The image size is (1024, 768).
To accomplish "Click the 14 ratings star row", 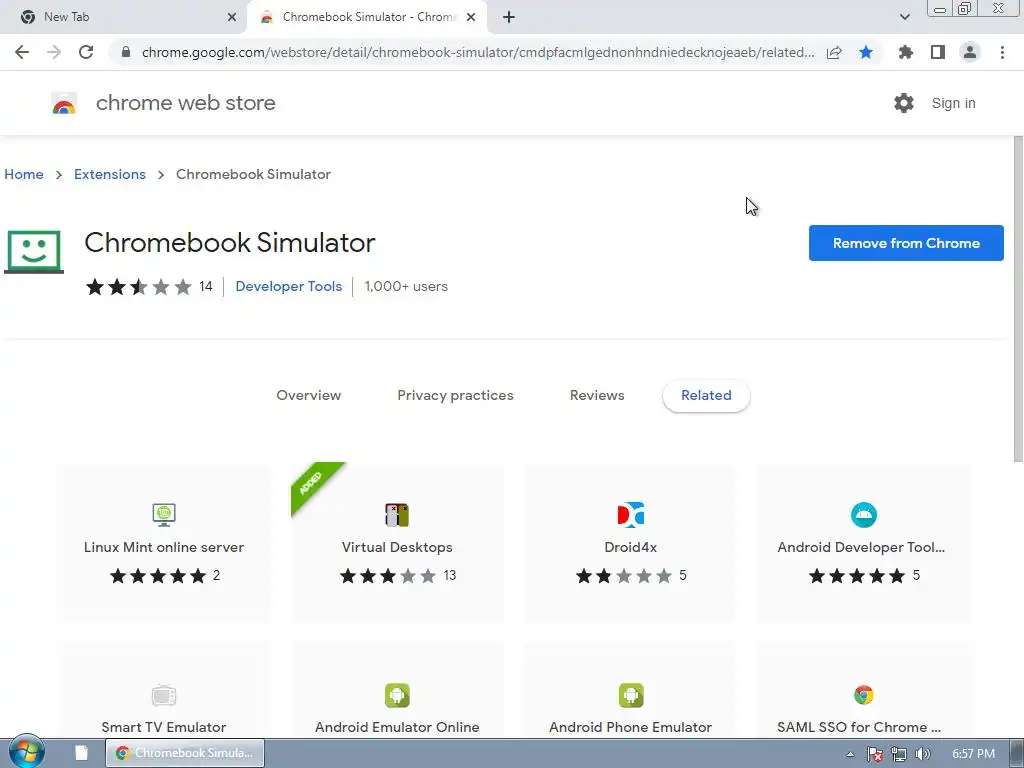I will click(x=149, y=286).
